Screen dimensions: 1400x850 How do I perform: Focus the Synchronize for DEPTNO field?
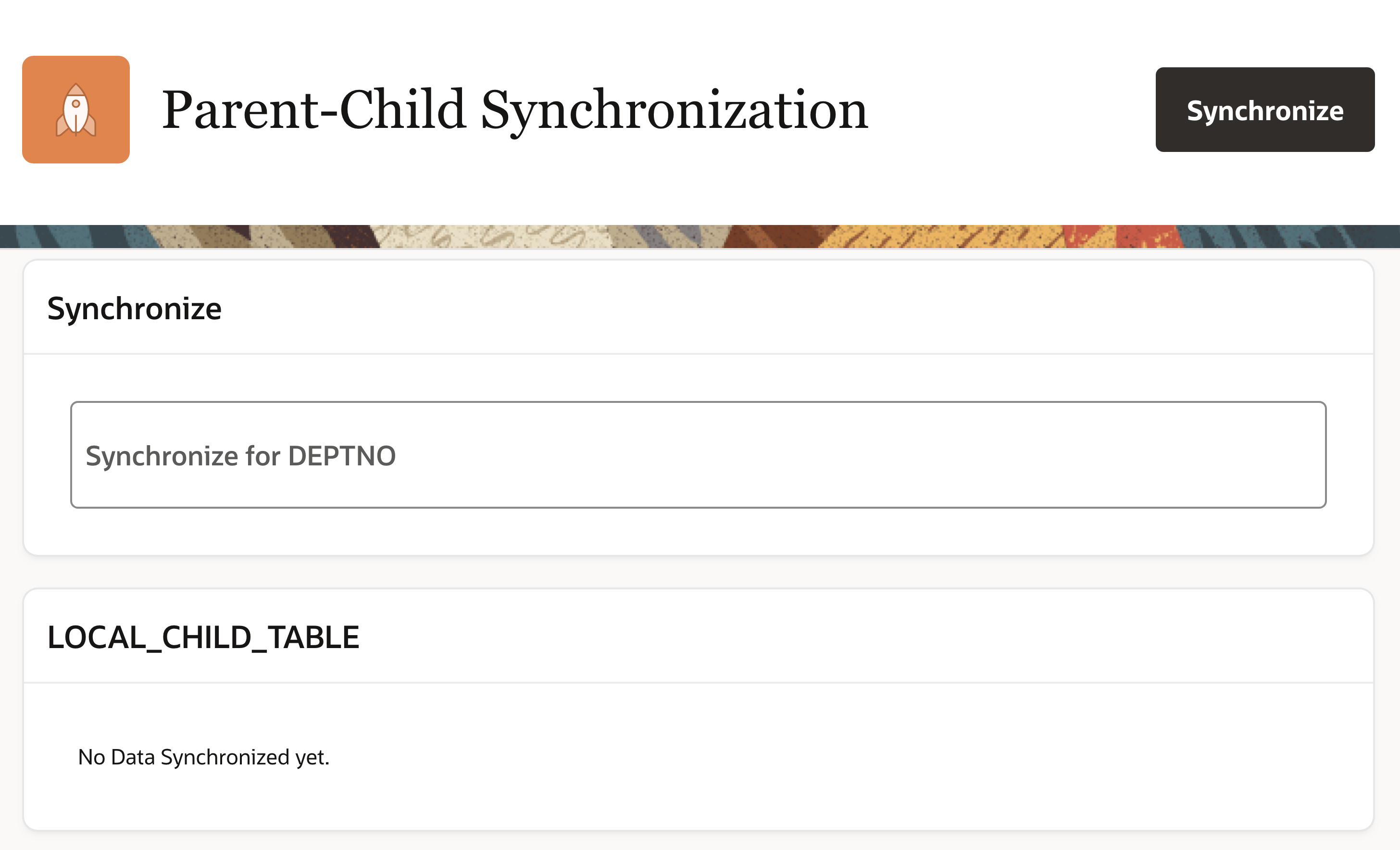[698, 454]
